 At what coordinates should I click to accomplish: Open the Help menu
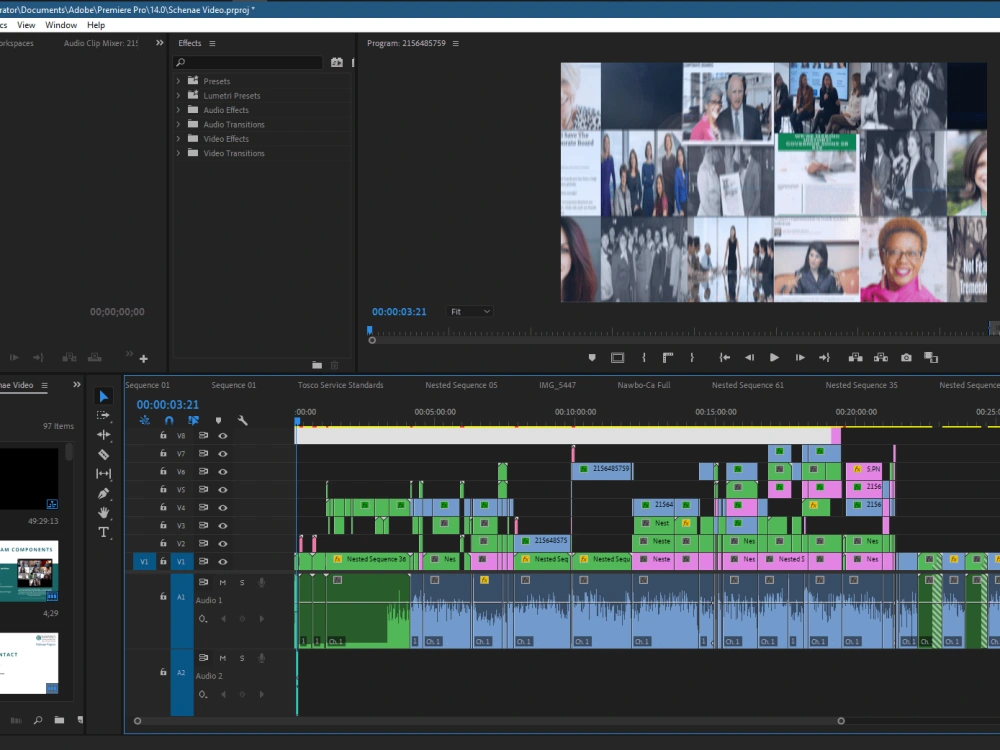tap(96, 25)
